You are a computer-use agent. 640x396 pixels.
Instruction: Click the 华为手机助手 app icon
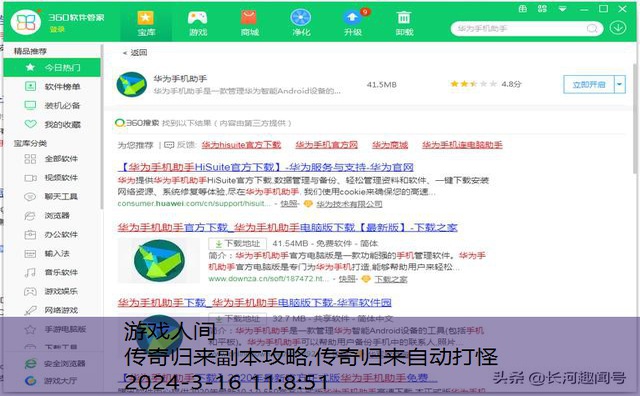point(131,85)
